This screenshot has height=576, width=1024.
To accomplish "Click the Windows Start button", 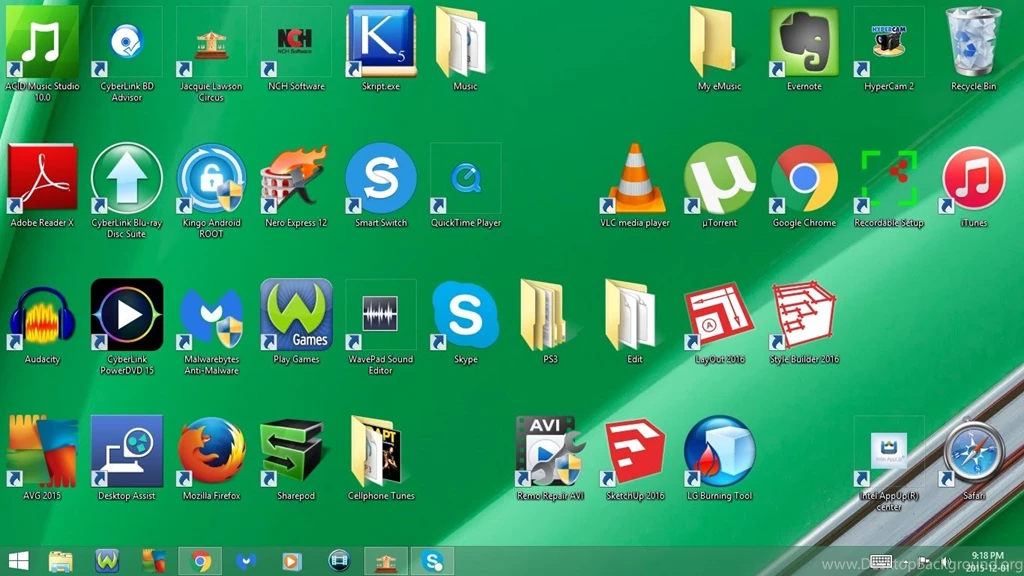I will click(x=18, y=561).
